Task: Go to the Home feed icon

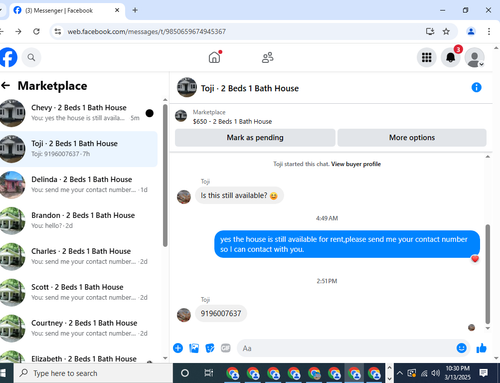Action: click(x=214, y=57)
